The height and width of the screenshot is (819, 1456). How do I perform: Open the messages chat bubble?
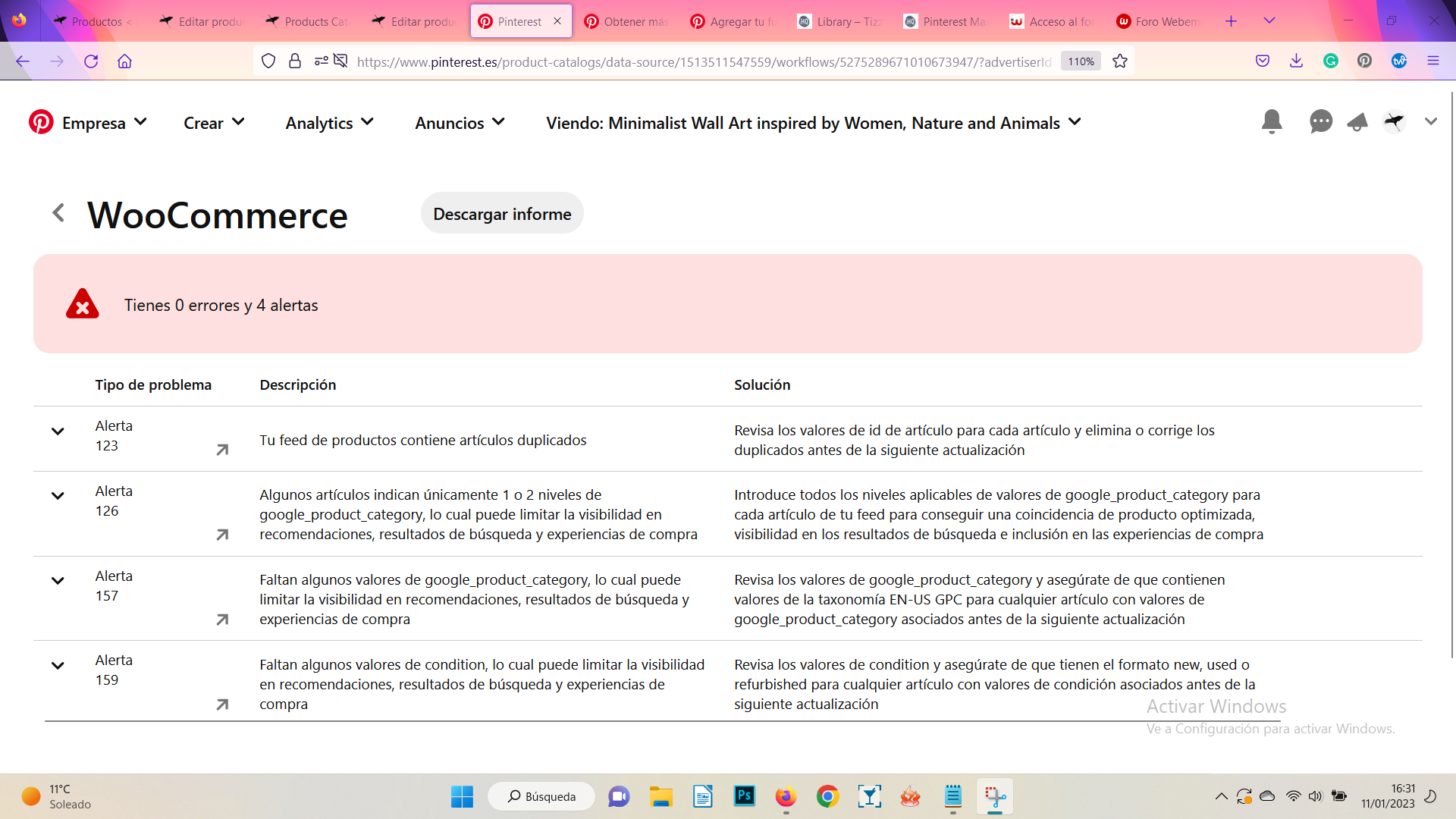[x=1320, y=122]
